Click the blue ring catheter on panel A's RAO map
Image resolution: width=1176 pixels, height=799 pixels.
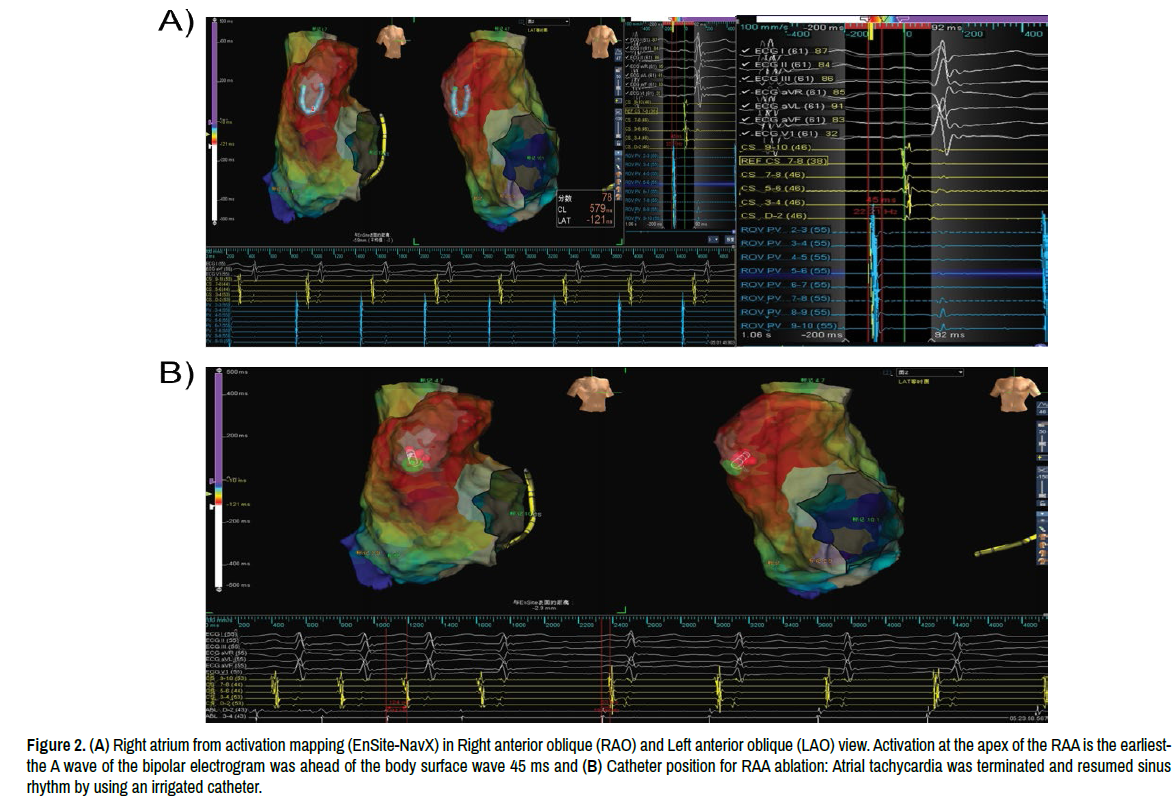[311, 96]
